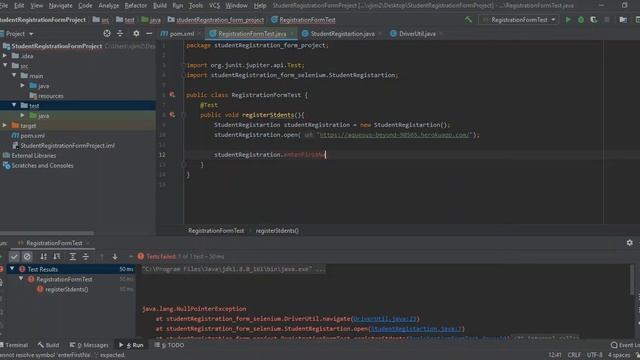Open the Code menu
This screenshot has width=640, height=360.
coord(85,6)
